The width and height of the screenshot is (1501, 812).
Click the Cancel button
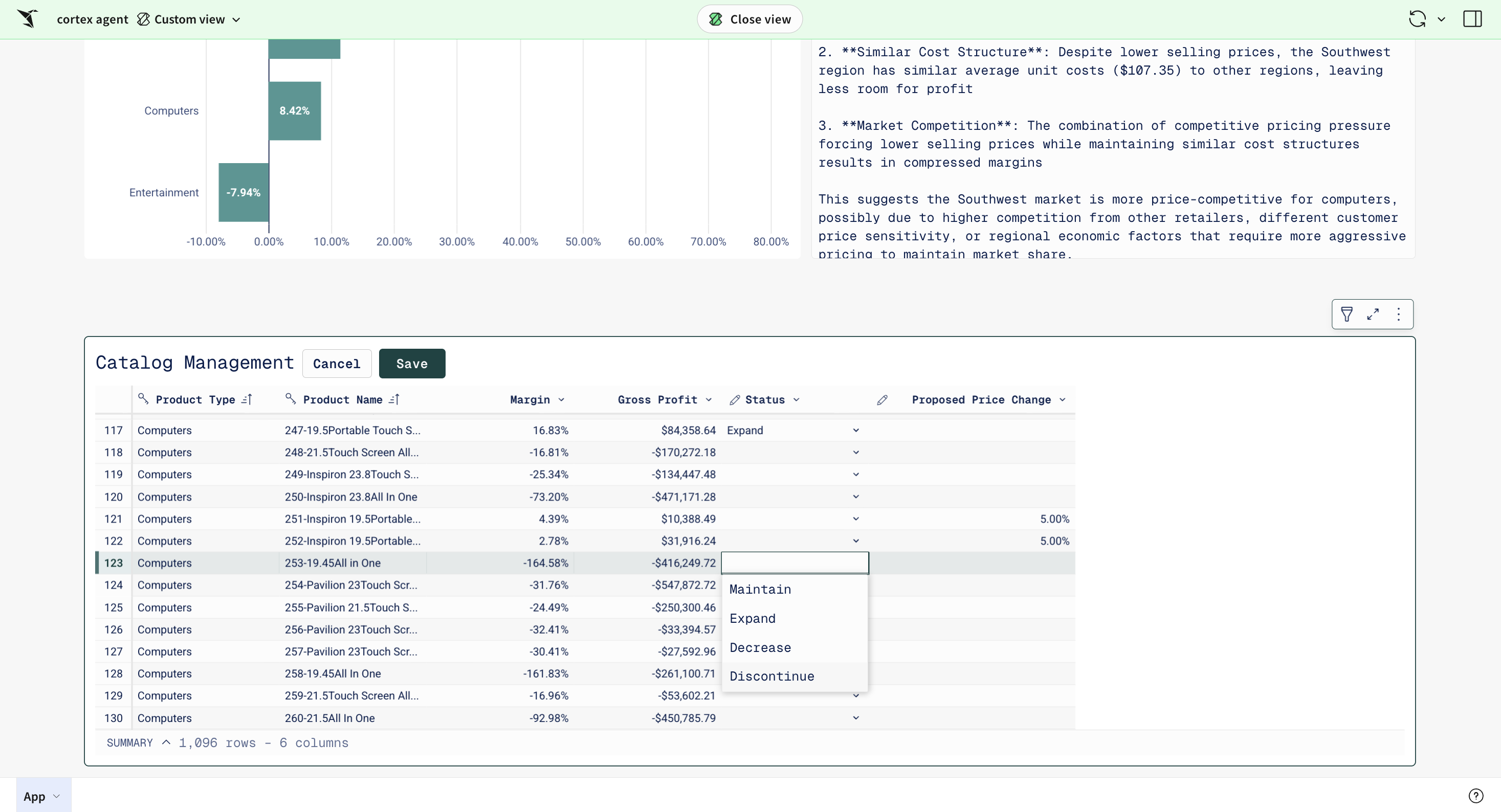coord(336,364)
